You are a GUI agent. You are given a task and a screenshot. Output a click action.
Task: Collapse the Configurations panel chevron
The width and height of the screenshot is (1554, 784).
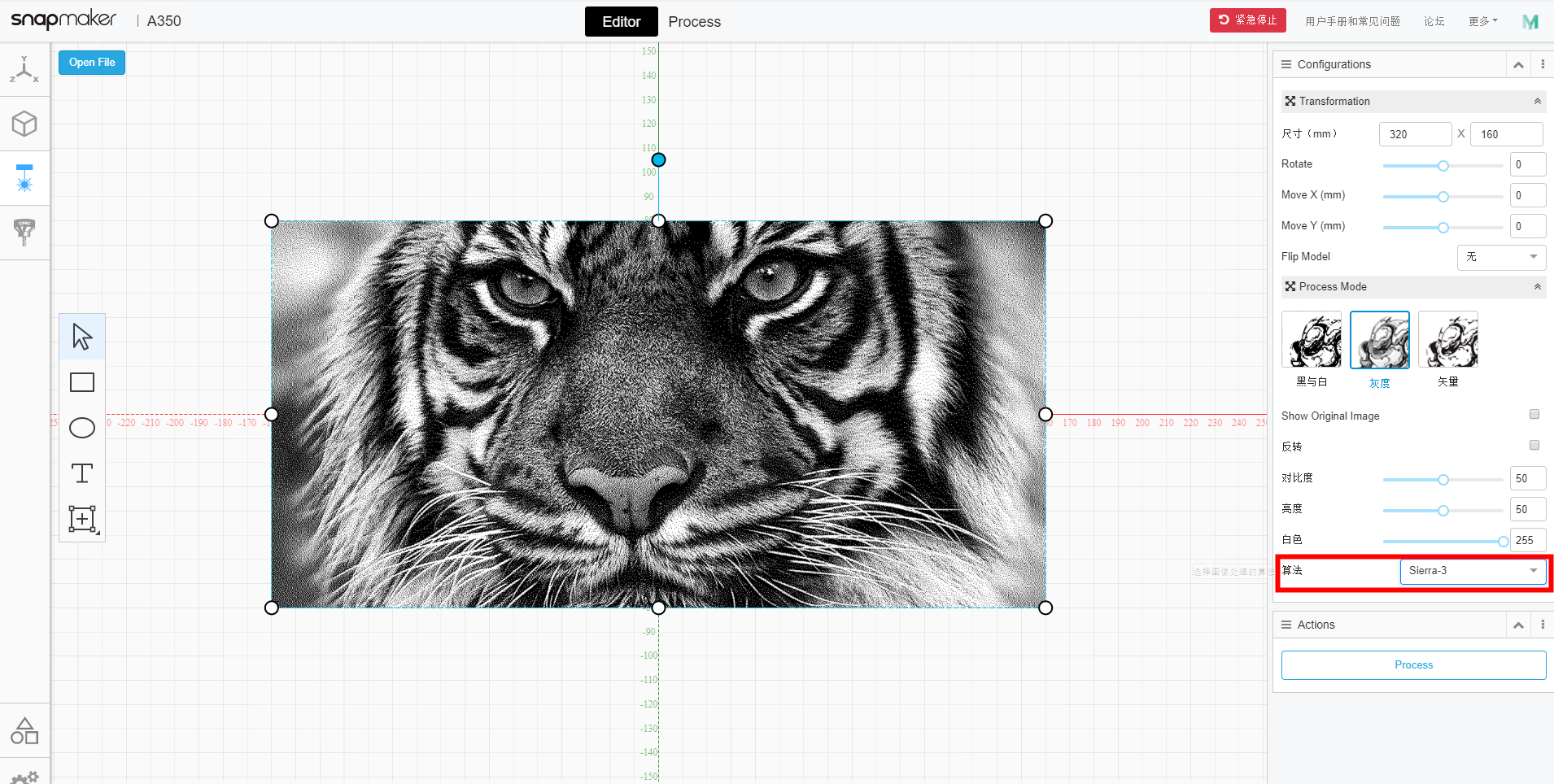click(1518, 64)
